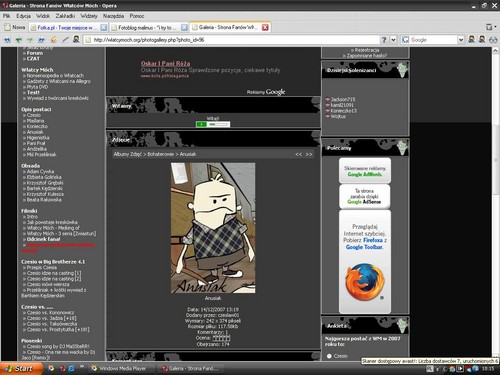Open the address bar history dropdown
Image resolution: width=500 pixels, height=375 pixels.
393,40
